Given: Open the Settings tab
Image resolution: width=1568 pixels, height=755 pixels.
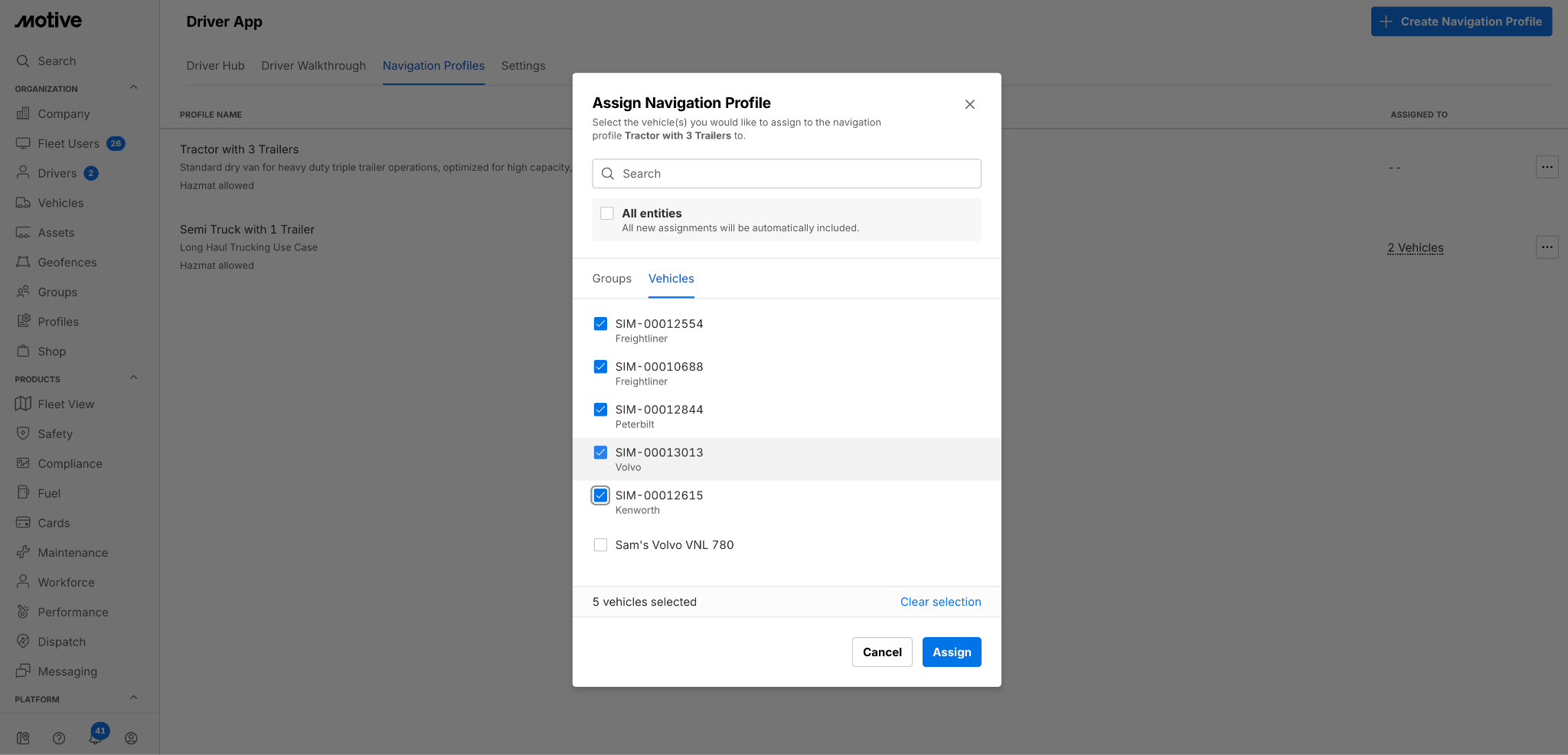Looking at the screenshot, I should tap(524, 66).
